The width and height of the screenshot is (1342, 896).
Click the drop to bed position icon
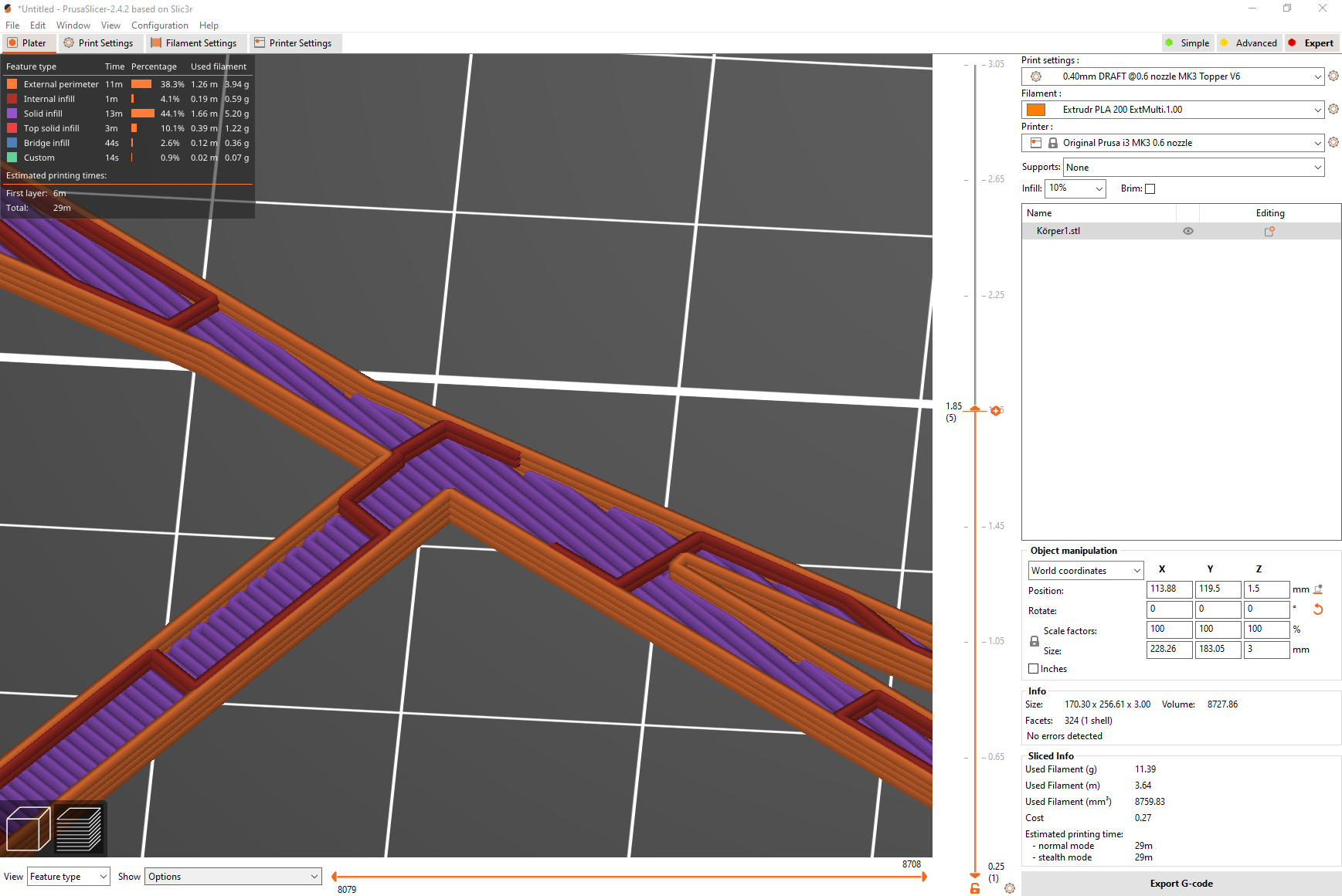1318,589
